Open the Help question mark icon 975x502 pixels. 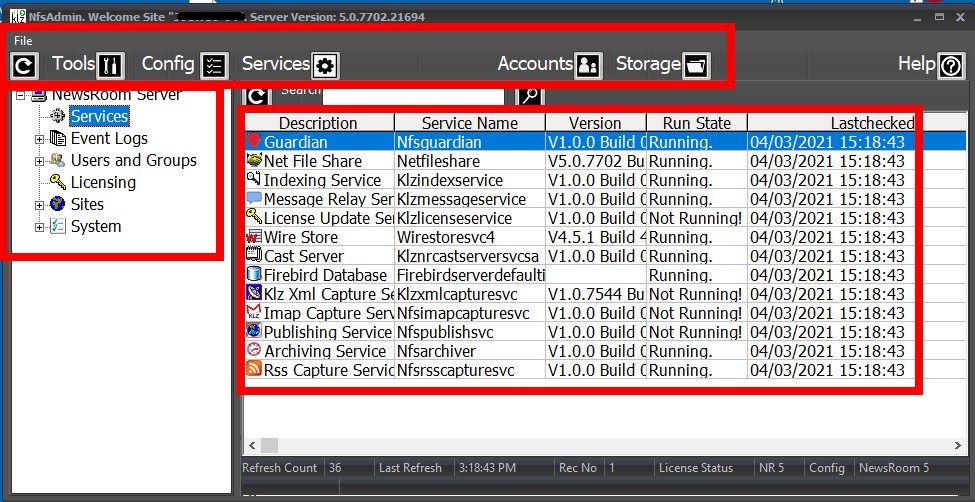click(951, 65)
